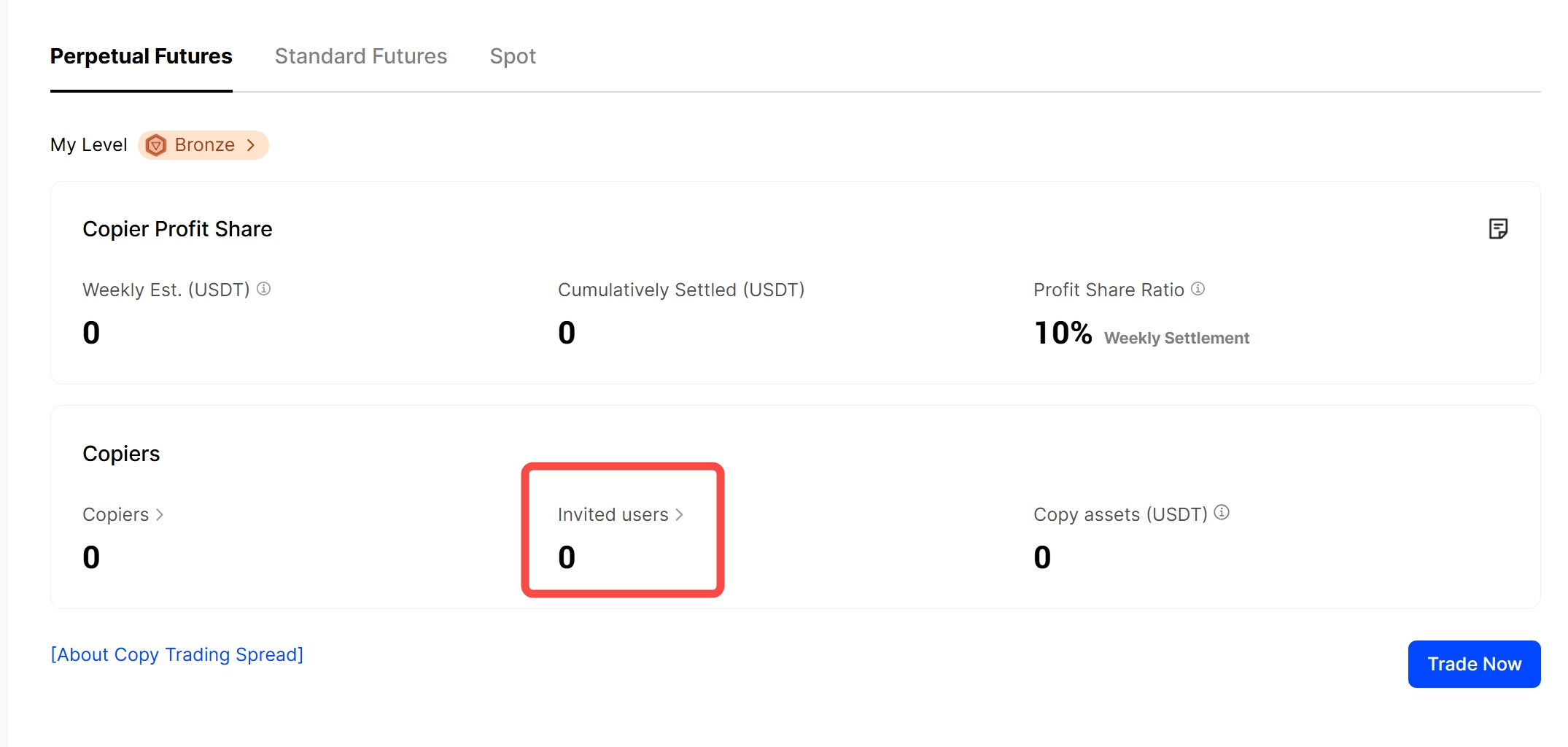Click the Bronze shield badge icon

(156, 145)
